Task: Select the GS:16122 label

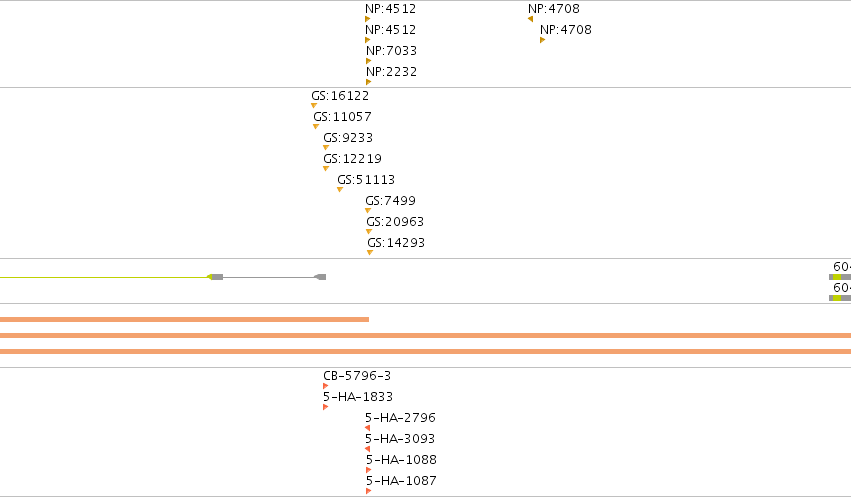Action: [x=340, y=96]
